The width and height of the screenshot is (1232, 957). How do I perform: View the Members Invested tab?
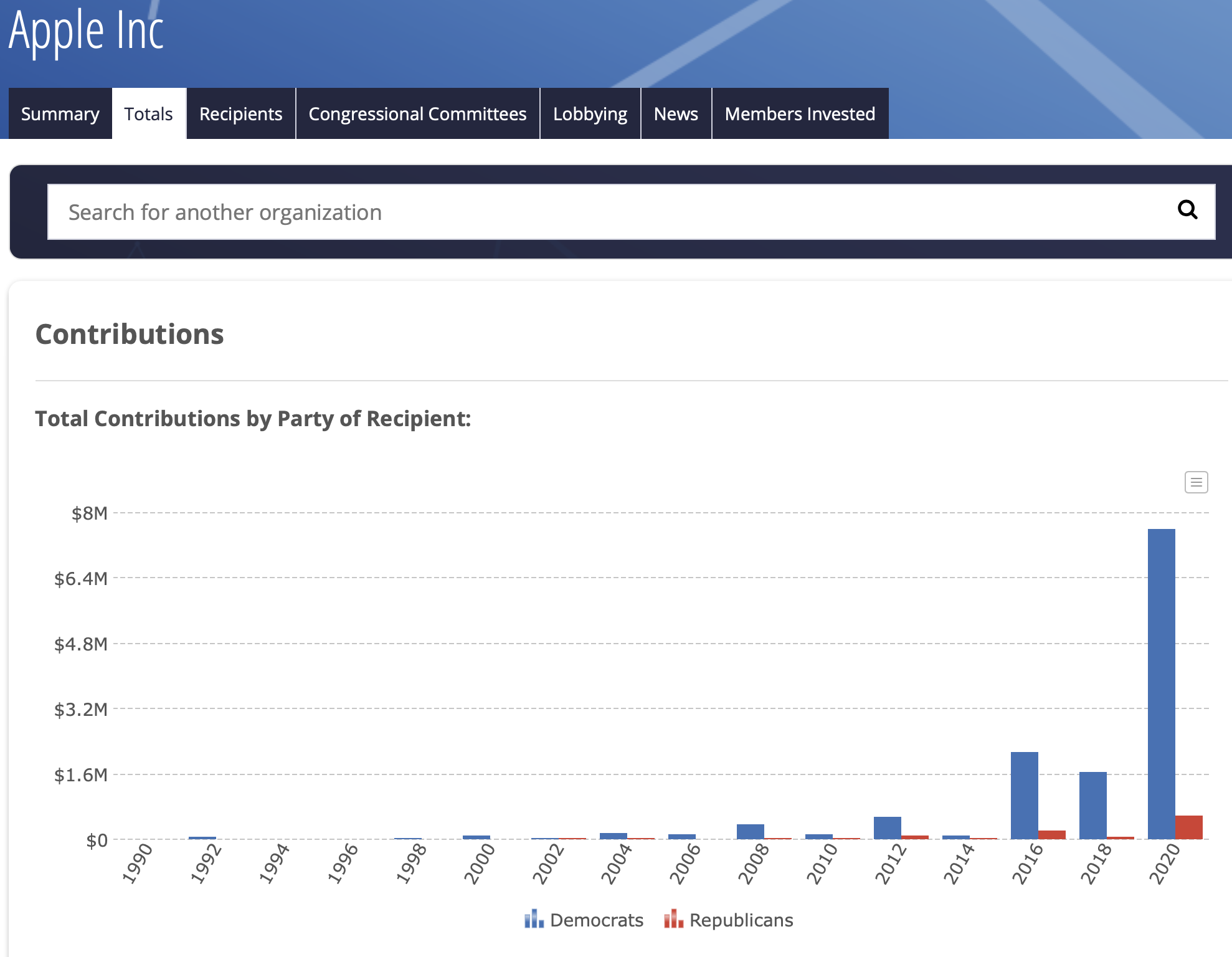click(800, 114)
